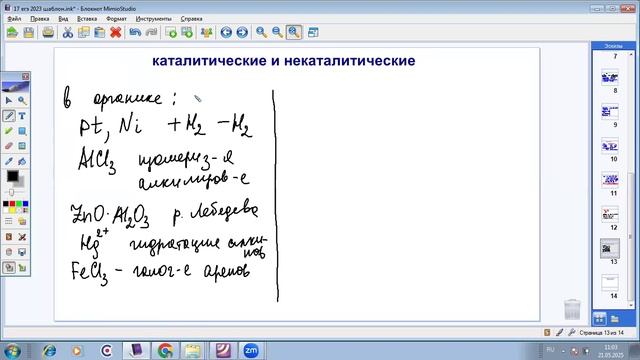The height and width of the screenshot is (360, 640).
Task: Click the large black current color swatch
Action: click(12, 176)
